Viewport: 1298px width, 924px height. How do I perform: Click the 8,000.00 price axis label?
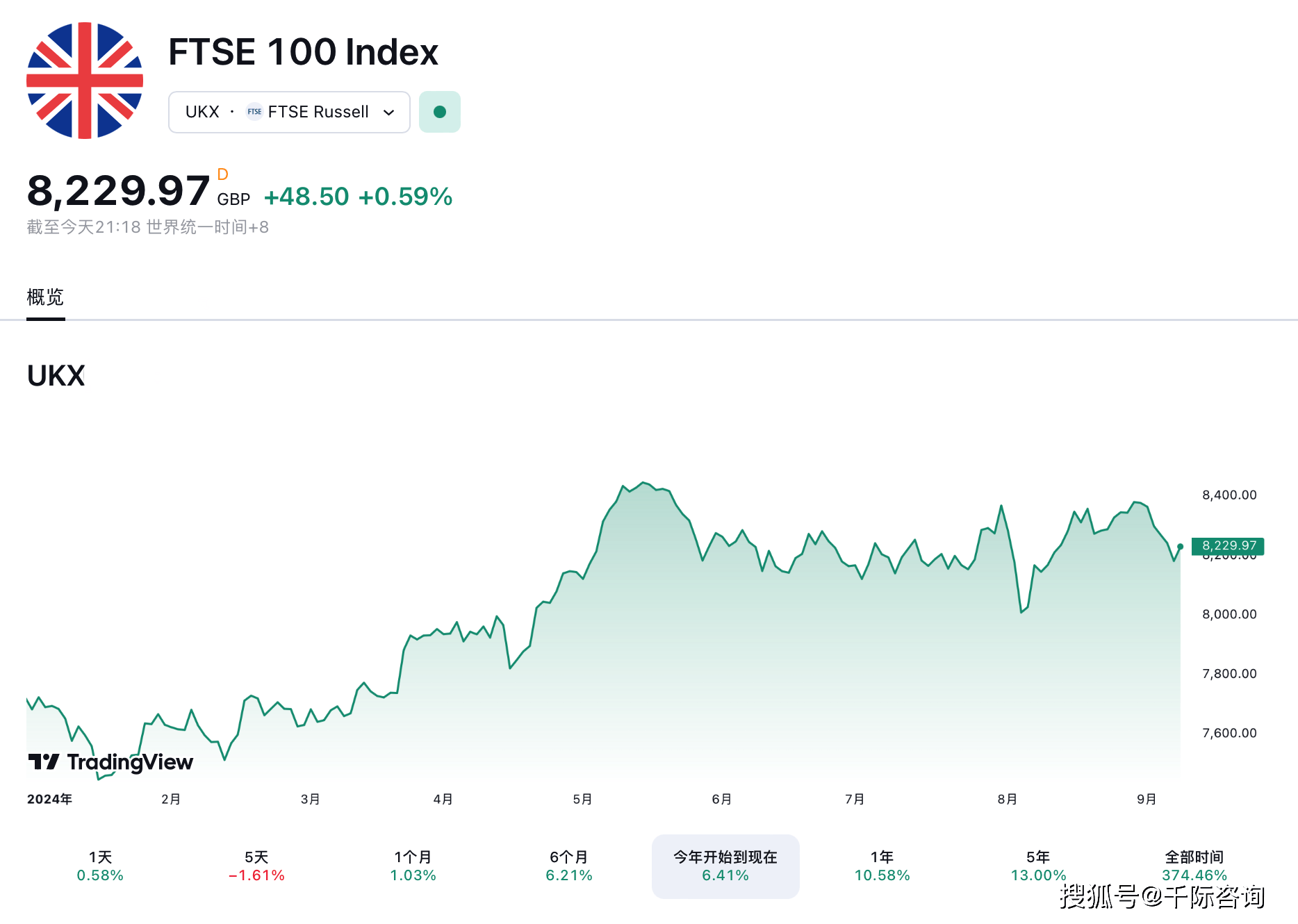(1229, 614)
